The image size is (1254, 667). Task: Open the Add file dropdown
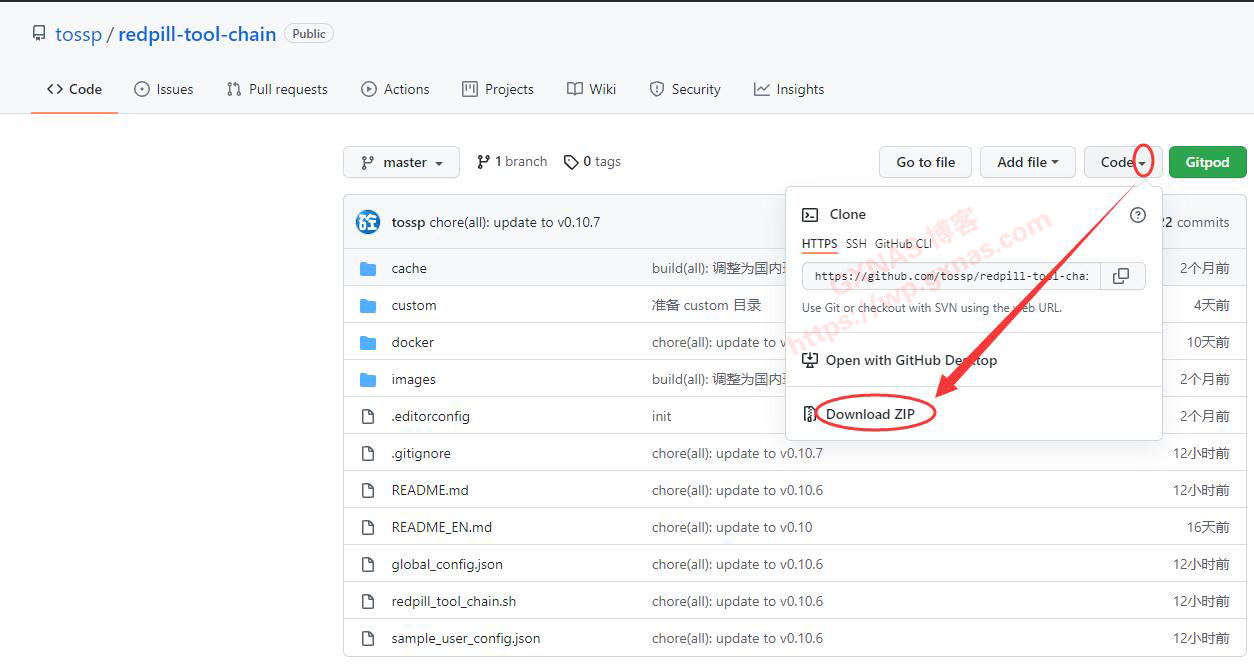click(x=1027, y=162)
